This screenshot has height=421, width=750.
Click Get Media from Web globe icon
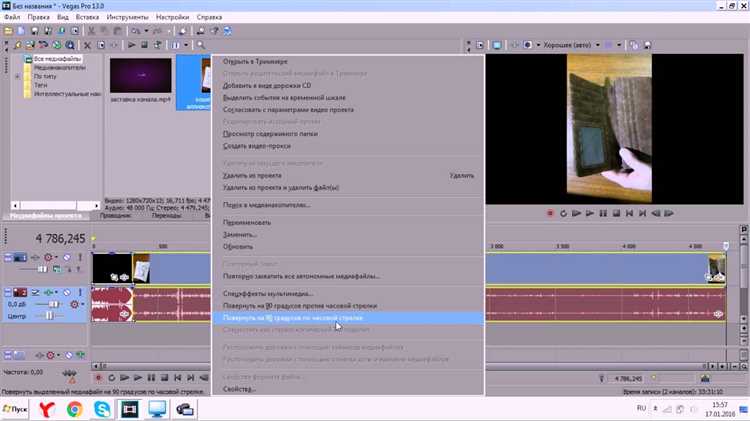pos(56,45)
